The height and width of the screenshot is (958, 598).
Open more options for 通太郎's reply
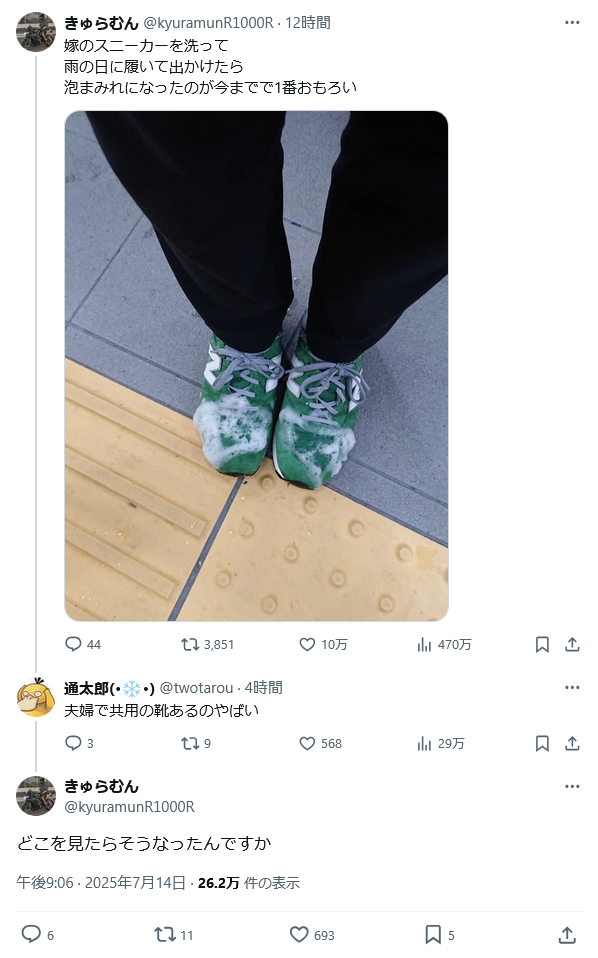572,687
